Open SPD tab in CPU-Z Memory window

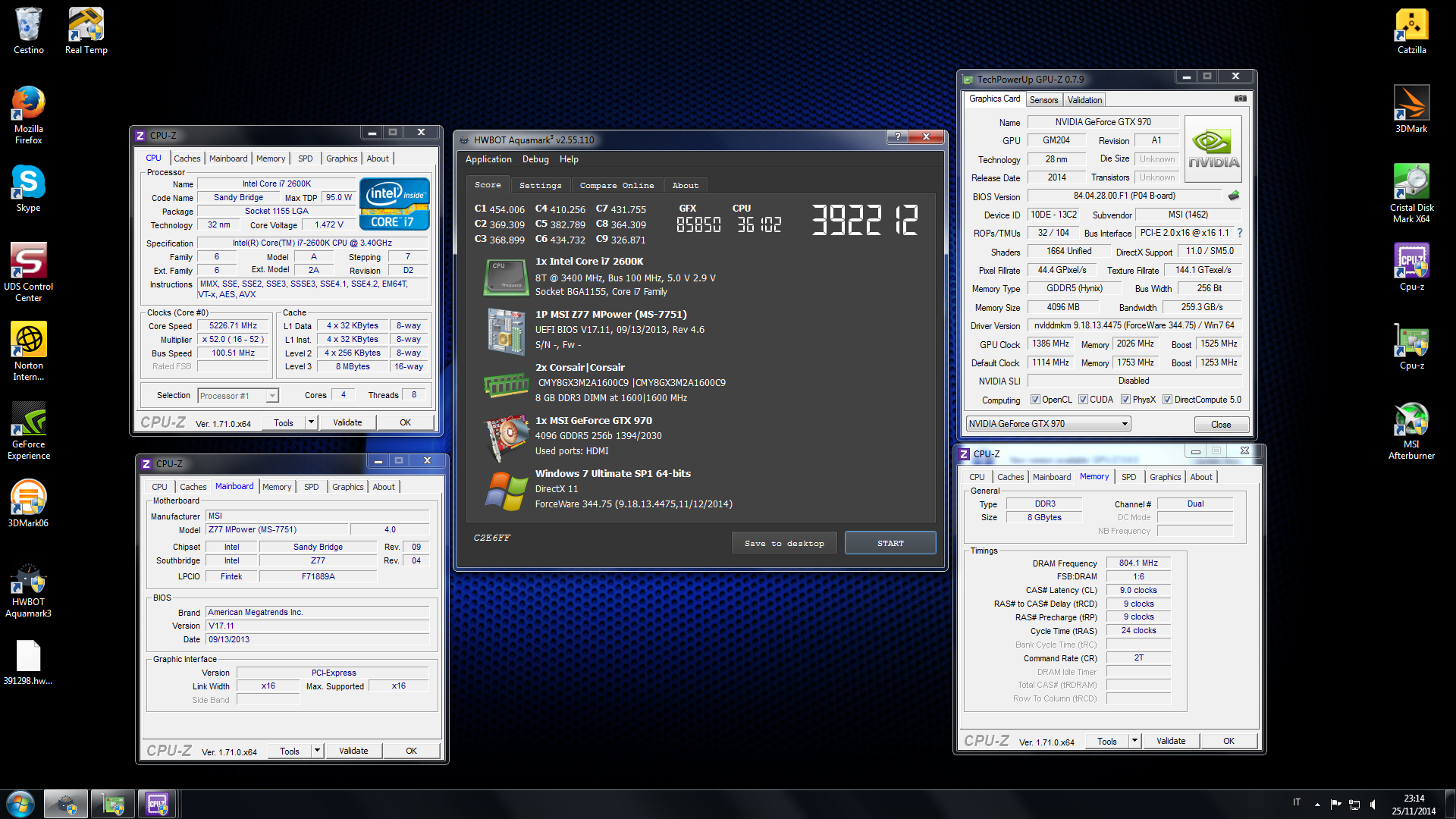click(1128, 477)
